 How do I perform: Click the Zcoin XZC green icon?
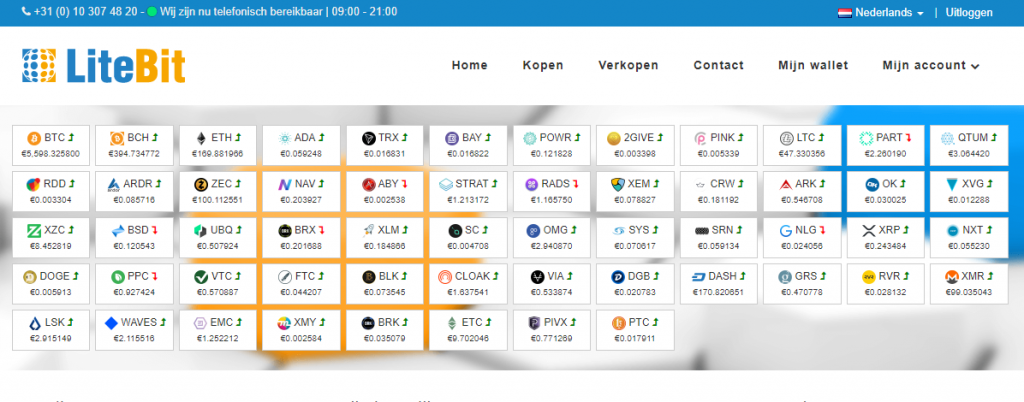tap(34, 230)
